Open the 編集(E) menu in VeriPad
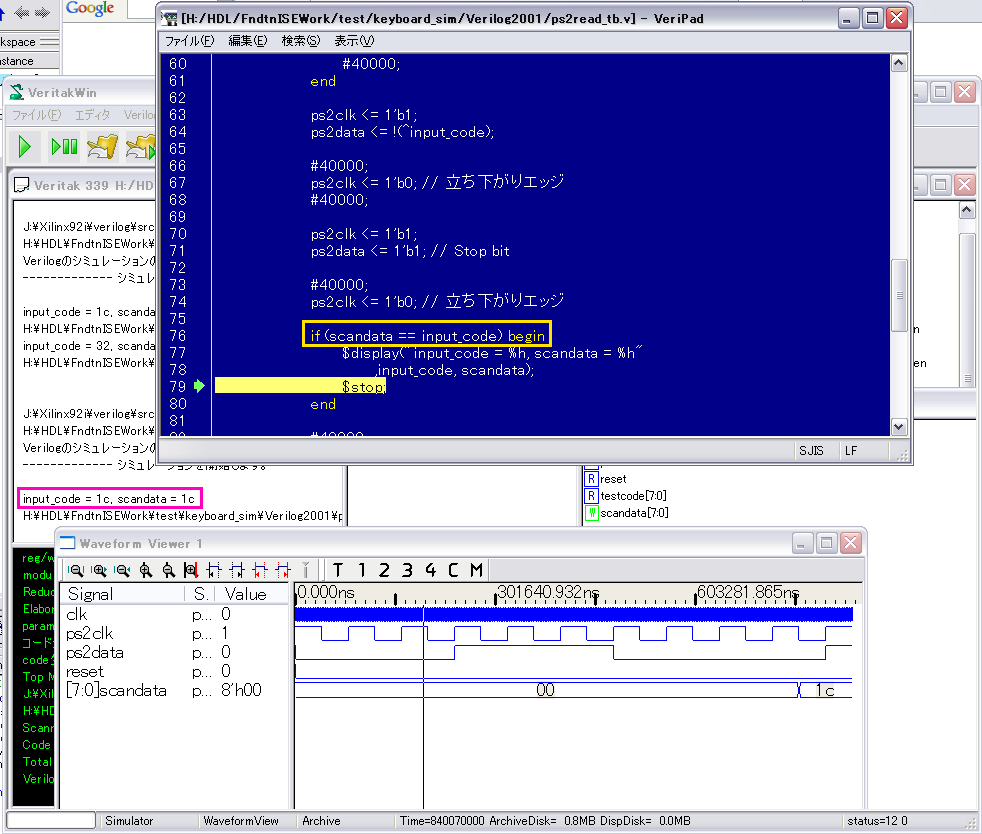 (x=247, y=41)
